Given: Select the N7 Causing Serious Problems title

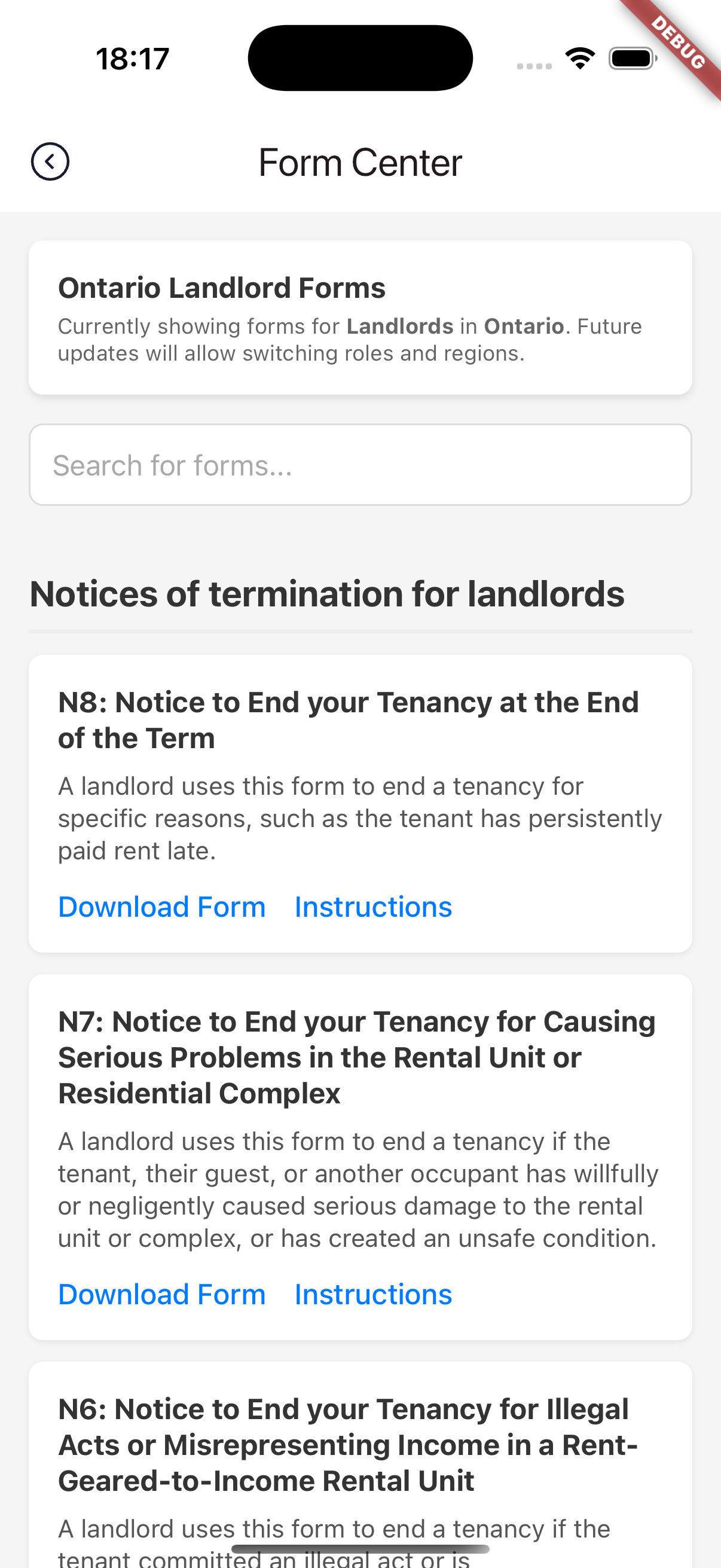Looking at the screenshot, I should pyautogui.click(x=356, y=1057).
